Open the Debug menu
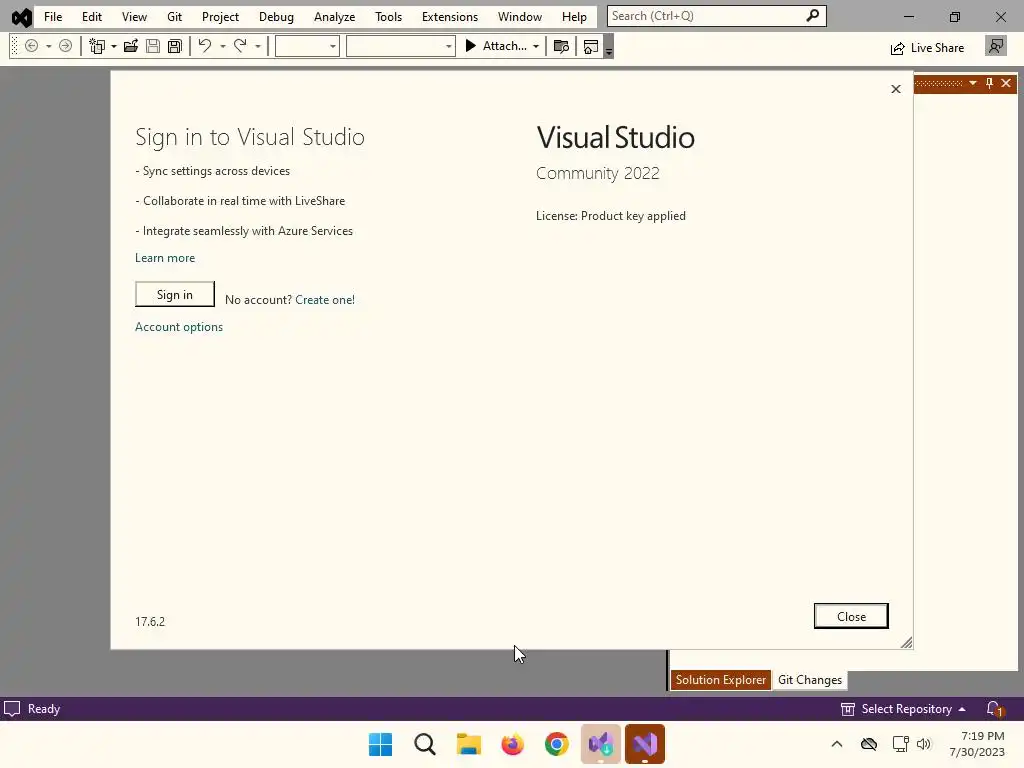Viewport: 1024px width, 768px height. point(276,16)
